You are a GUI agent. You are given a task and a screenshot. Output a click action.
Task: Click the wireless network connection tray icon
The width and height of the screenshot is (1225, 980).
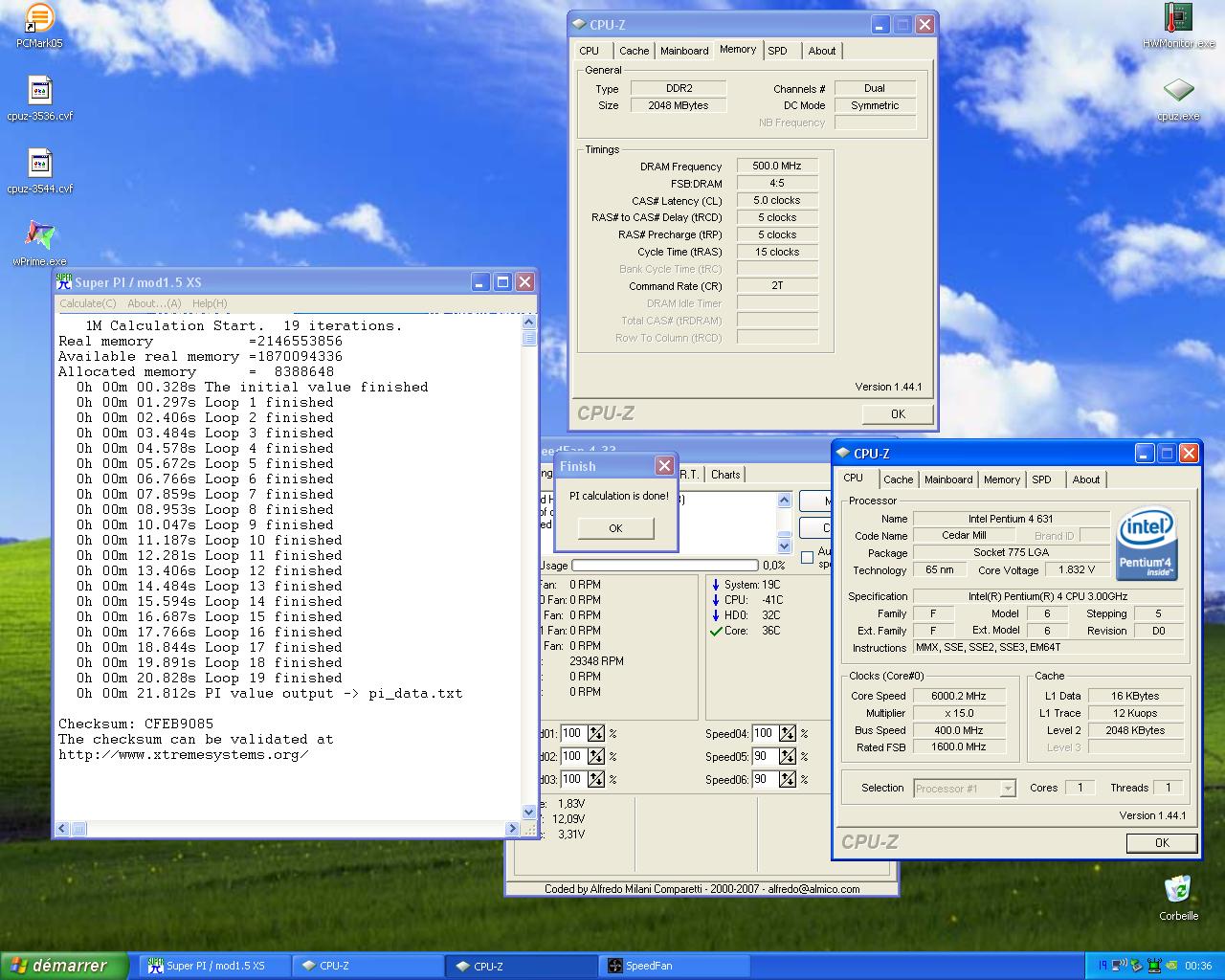(1119, 966)
